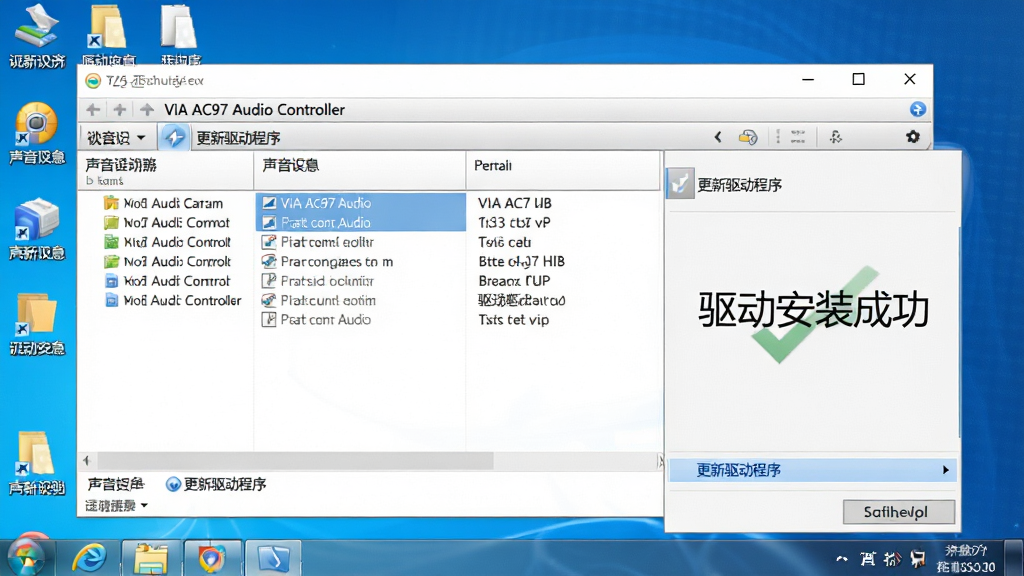Open the Chrome browser from the taskbar
Viewport: 1024px width, 576px height.
pos(212,559)
